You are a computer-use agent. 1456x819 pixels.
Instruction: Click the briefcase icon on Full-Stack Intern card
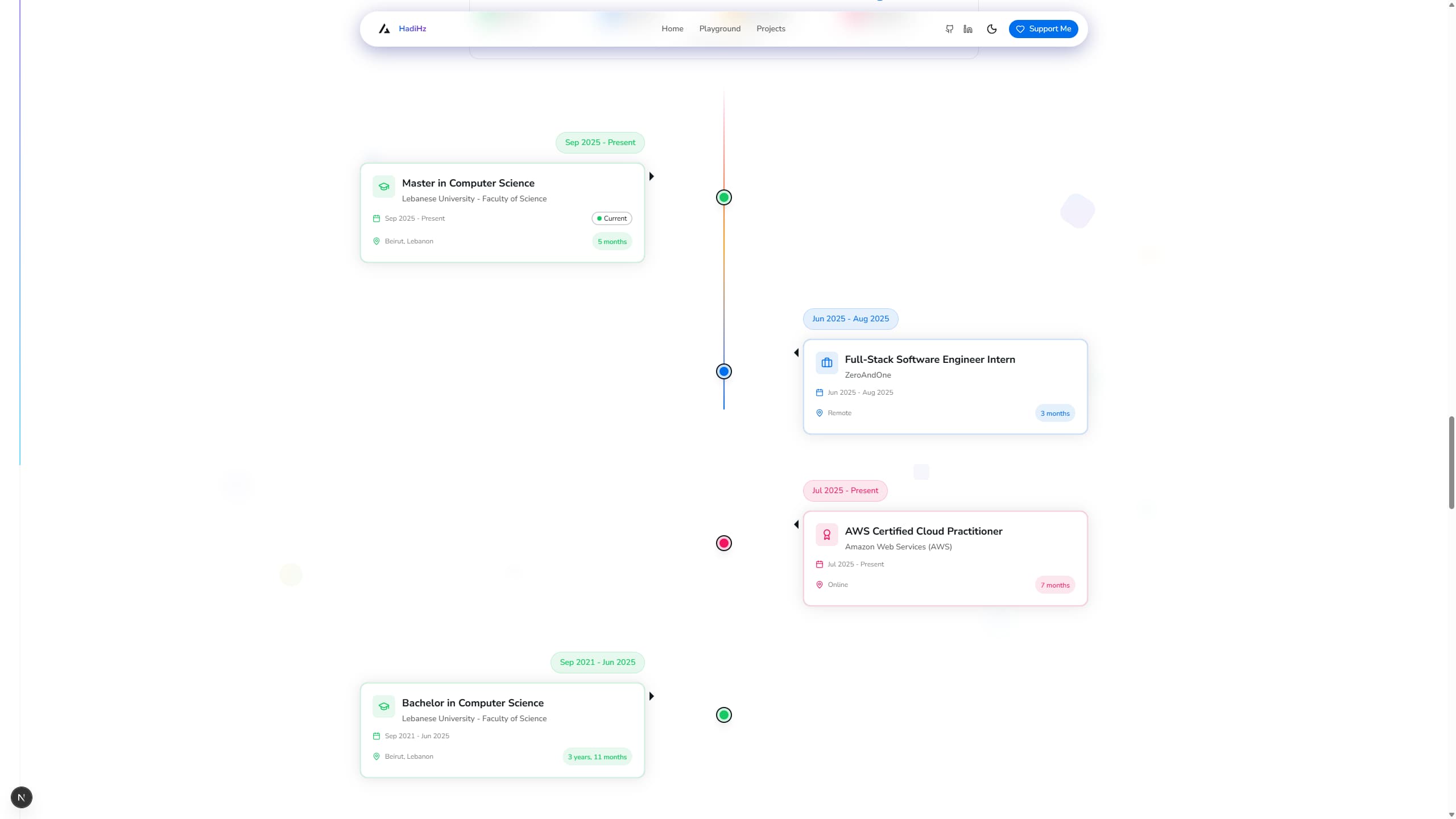click(x=826, y=362)
